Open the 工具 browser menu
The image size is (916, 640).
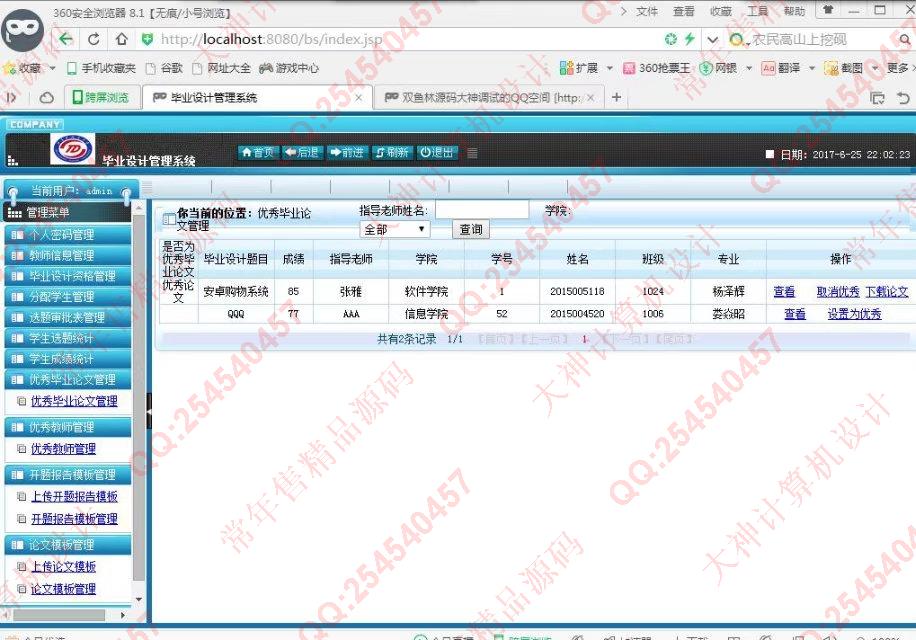pos(758,11)
